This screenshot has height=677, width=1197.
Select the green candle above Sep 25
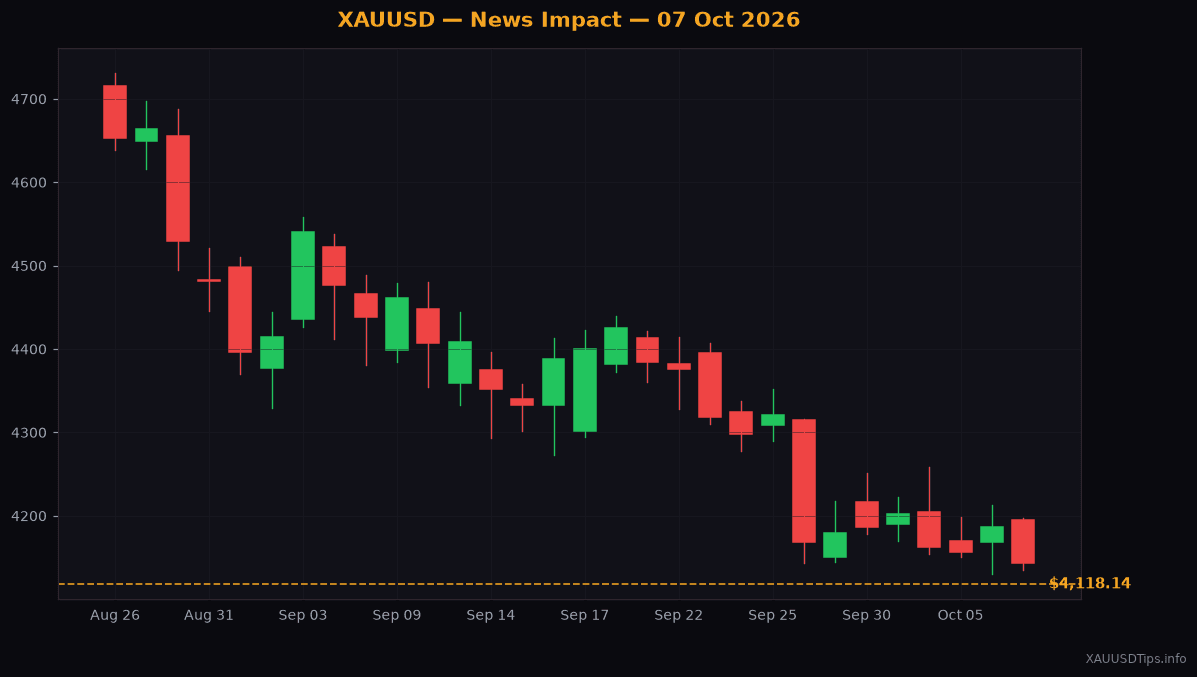click(773, 420)
